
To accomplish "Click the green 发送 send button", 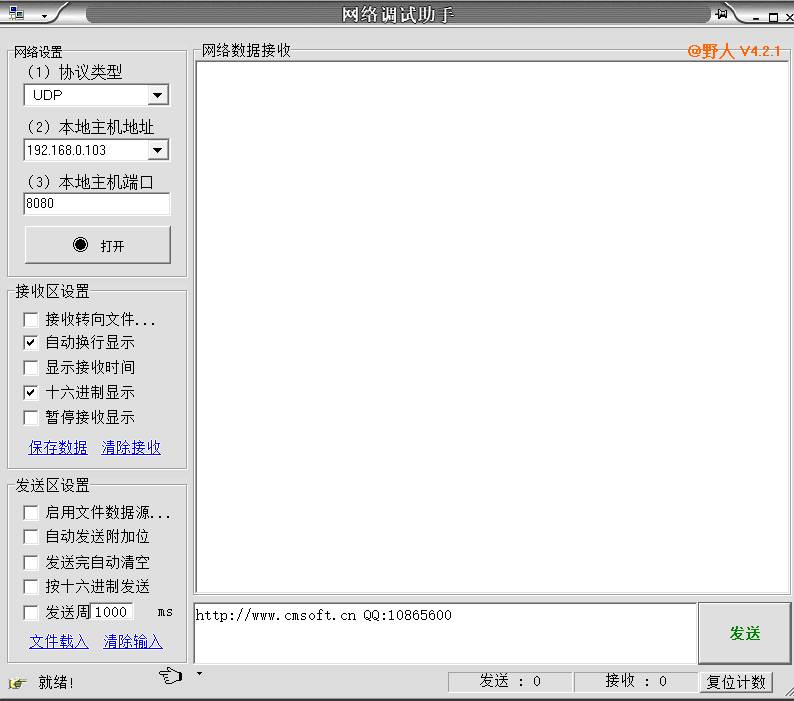I will pos(744,633).
